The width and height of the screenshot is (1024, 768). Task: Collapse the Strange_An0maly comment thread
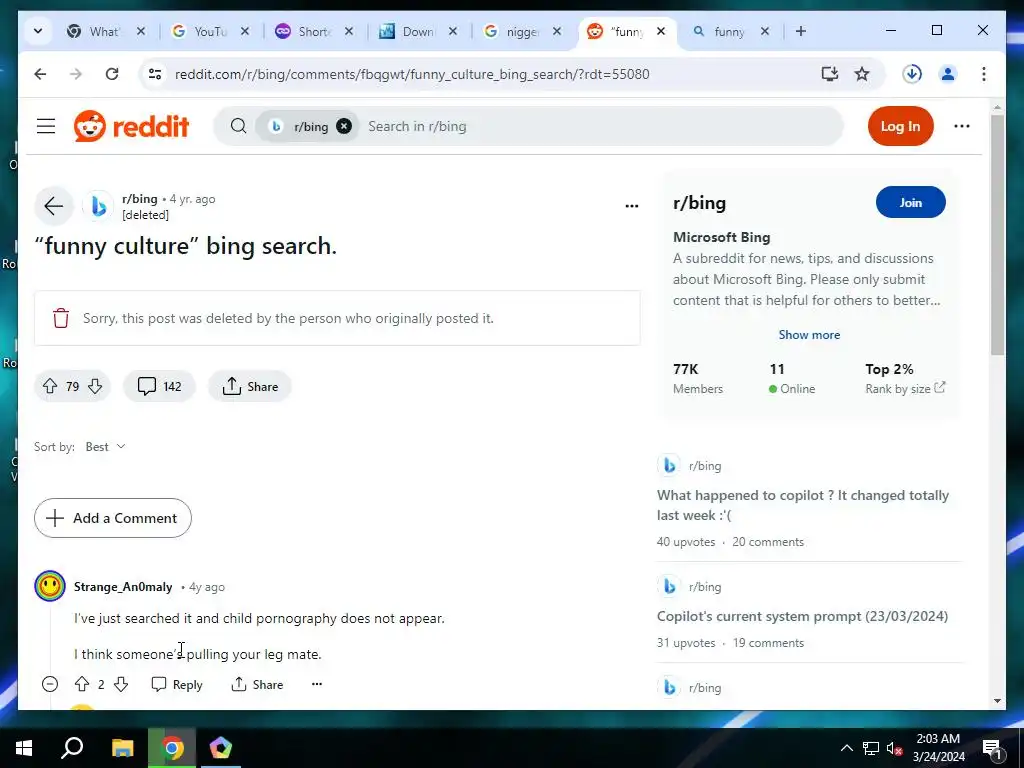click(50, 684)
